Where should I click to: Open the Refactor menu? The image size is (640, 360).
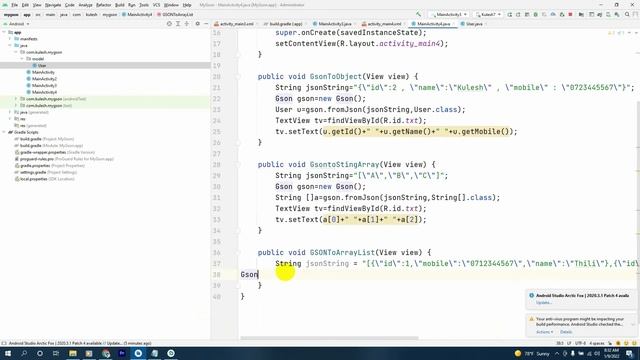(x=103, y=5)
